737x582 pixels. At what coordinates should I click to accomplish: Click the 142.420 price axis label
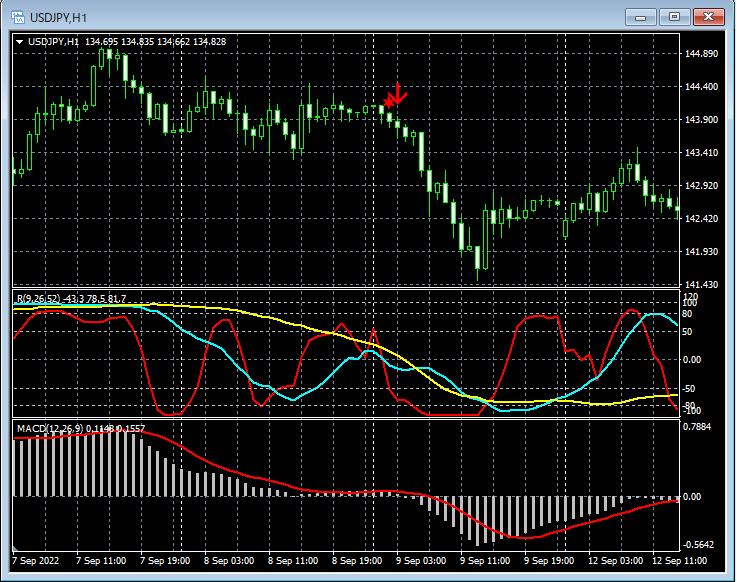702,219
